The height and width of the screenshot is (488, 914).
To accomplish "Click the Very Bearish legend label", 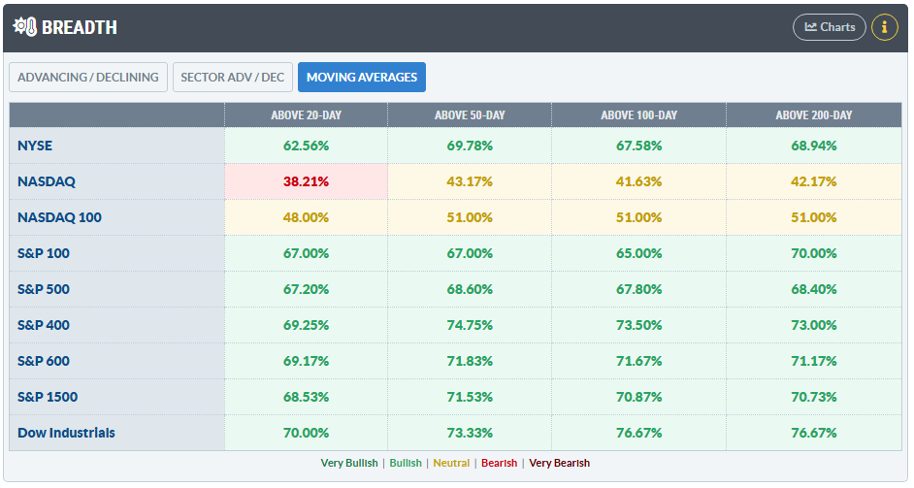I will pyautogui.click(x=560, y=463).
